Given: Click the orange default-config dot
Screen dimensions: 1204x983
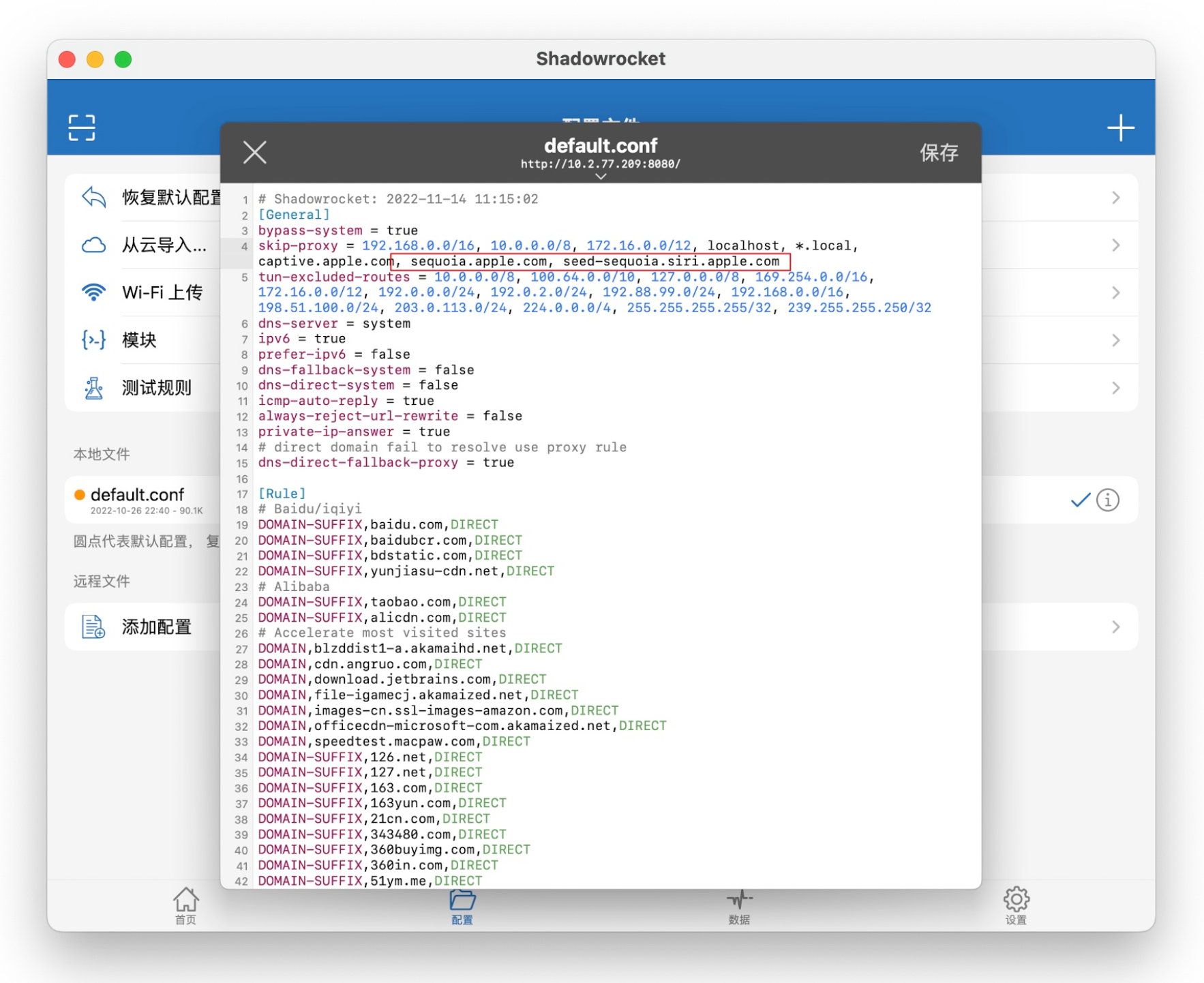Looking at the screenshot, I should pyautogui.click(x=80, y=495).
